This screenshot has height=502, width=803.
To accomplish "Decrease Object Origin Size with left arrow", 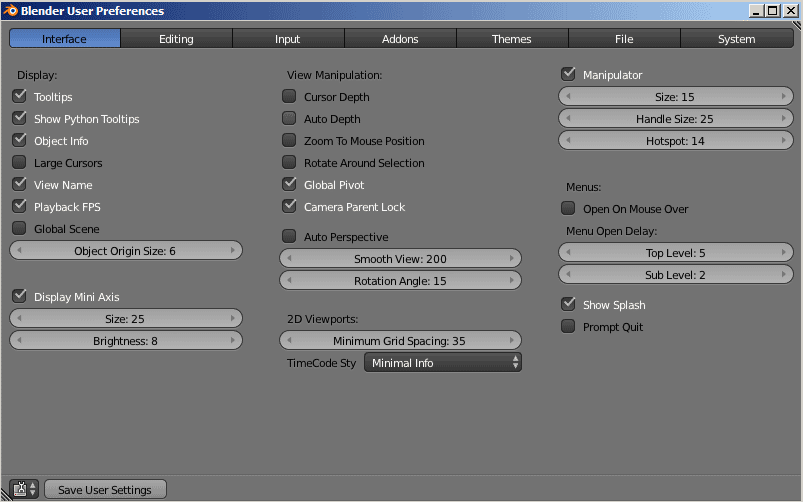I will (x=19, y=250).
